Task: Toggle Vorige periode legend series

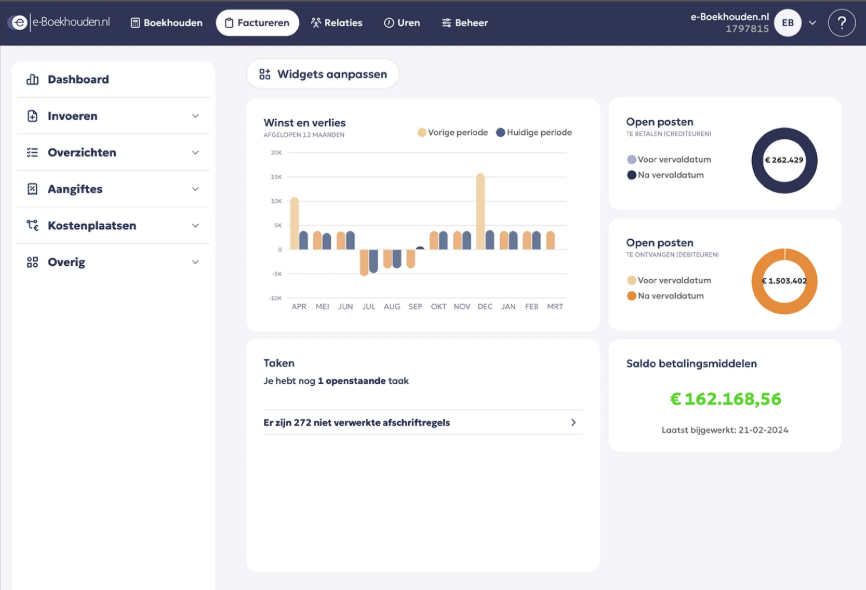Action: click(x=455, y=132)
